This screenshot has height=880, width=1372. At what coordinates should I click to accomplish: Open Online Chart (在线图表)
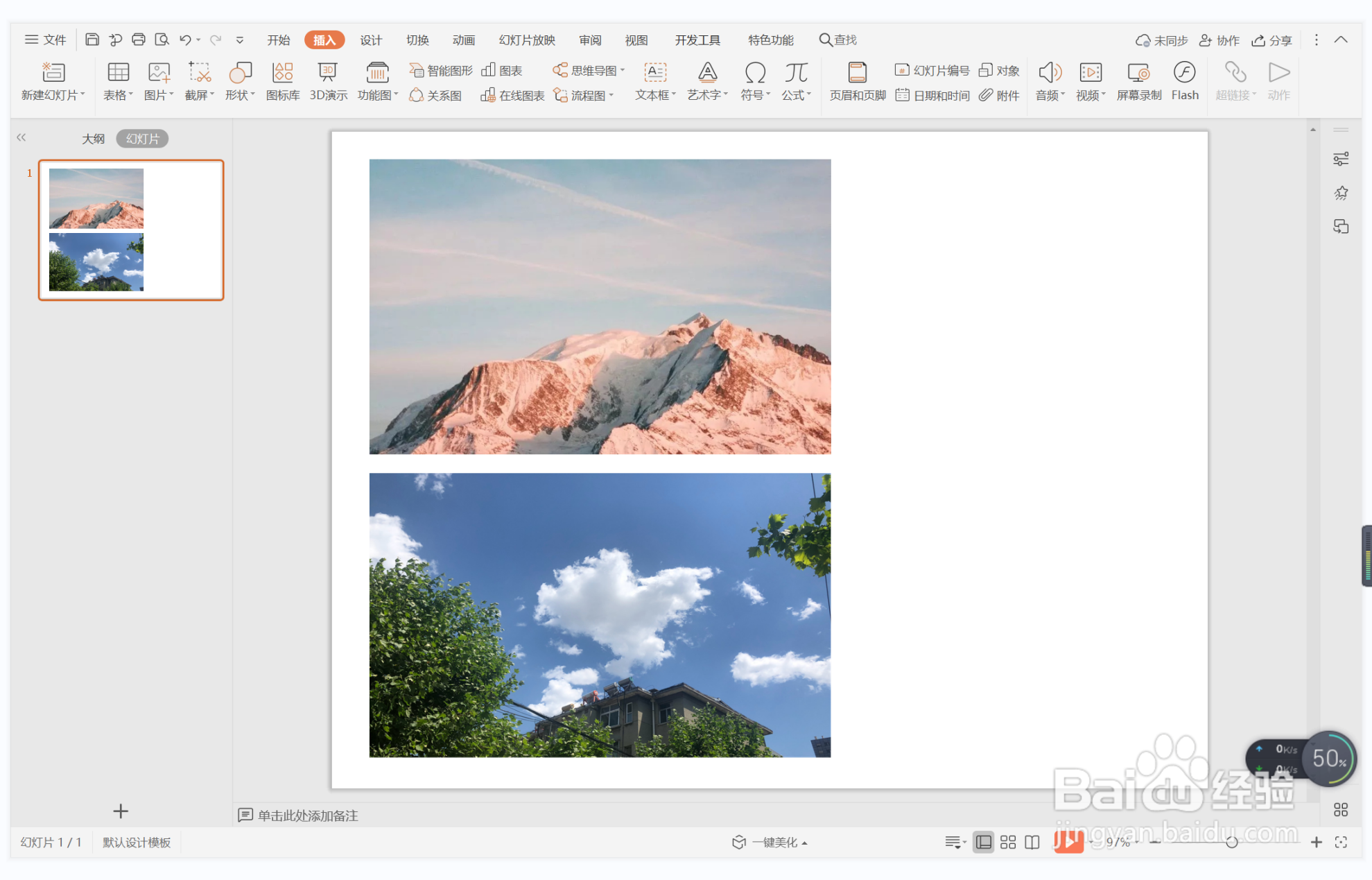pyautogui.click(x=512, y=96)
